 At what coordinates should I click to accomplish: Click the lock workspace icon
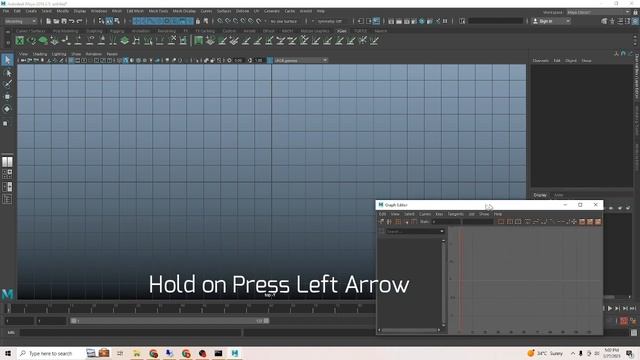(635, 12)
